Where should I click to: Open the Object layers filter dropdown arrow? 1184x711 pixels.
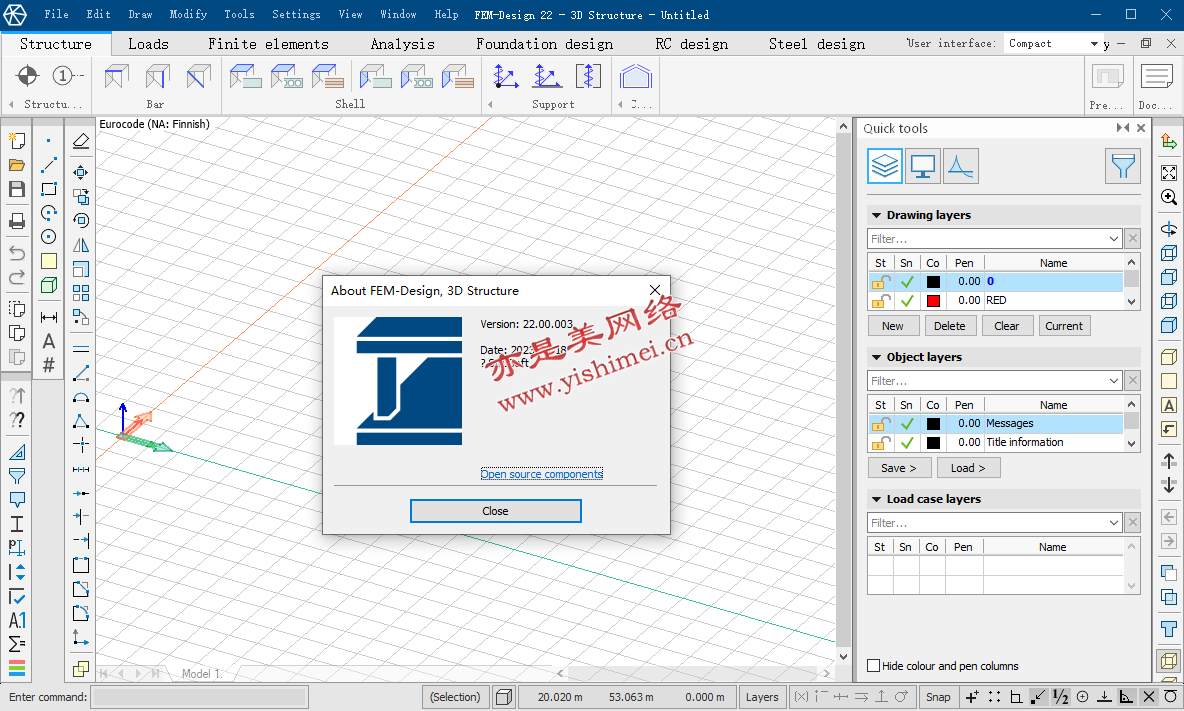1114,381
